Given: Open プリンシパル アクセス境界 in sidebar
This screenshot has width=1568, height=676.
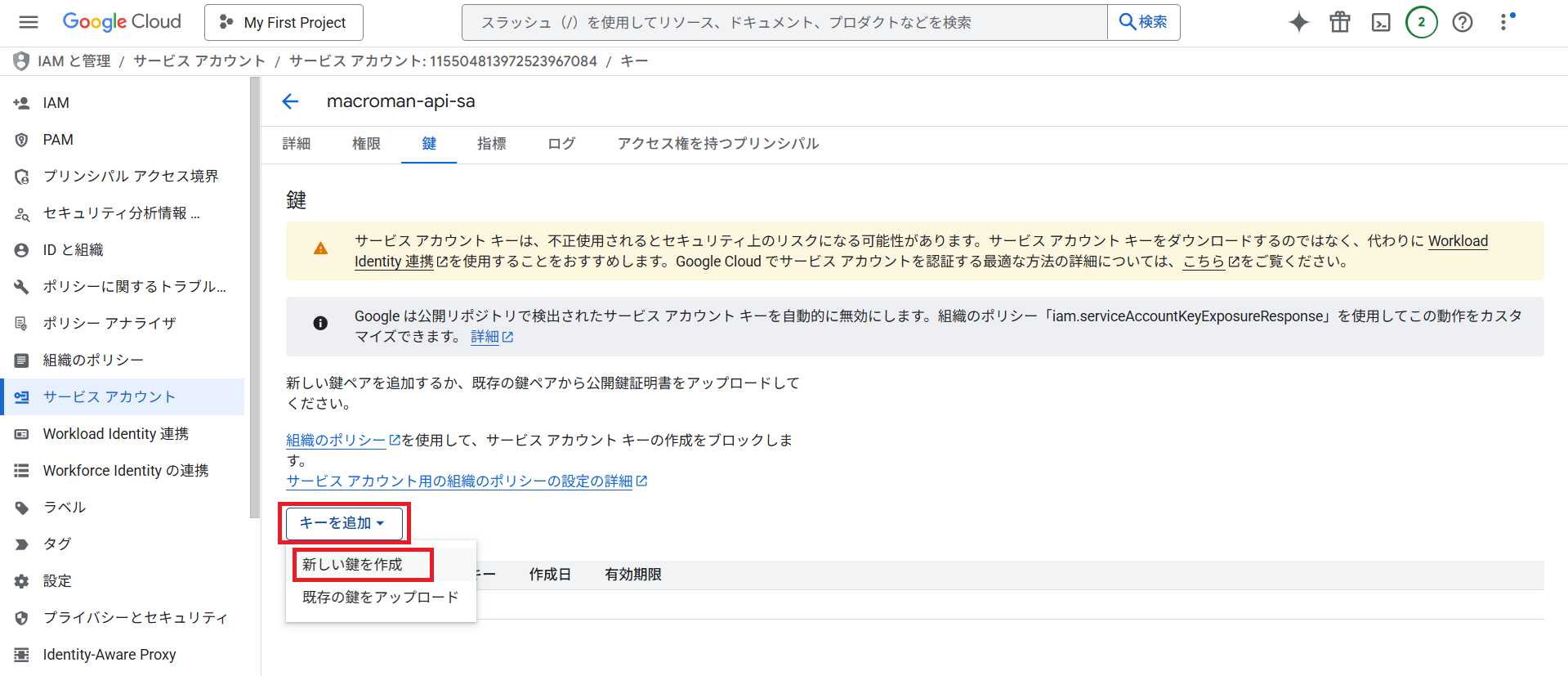Looking at the screenshot, I should point(123,177).
